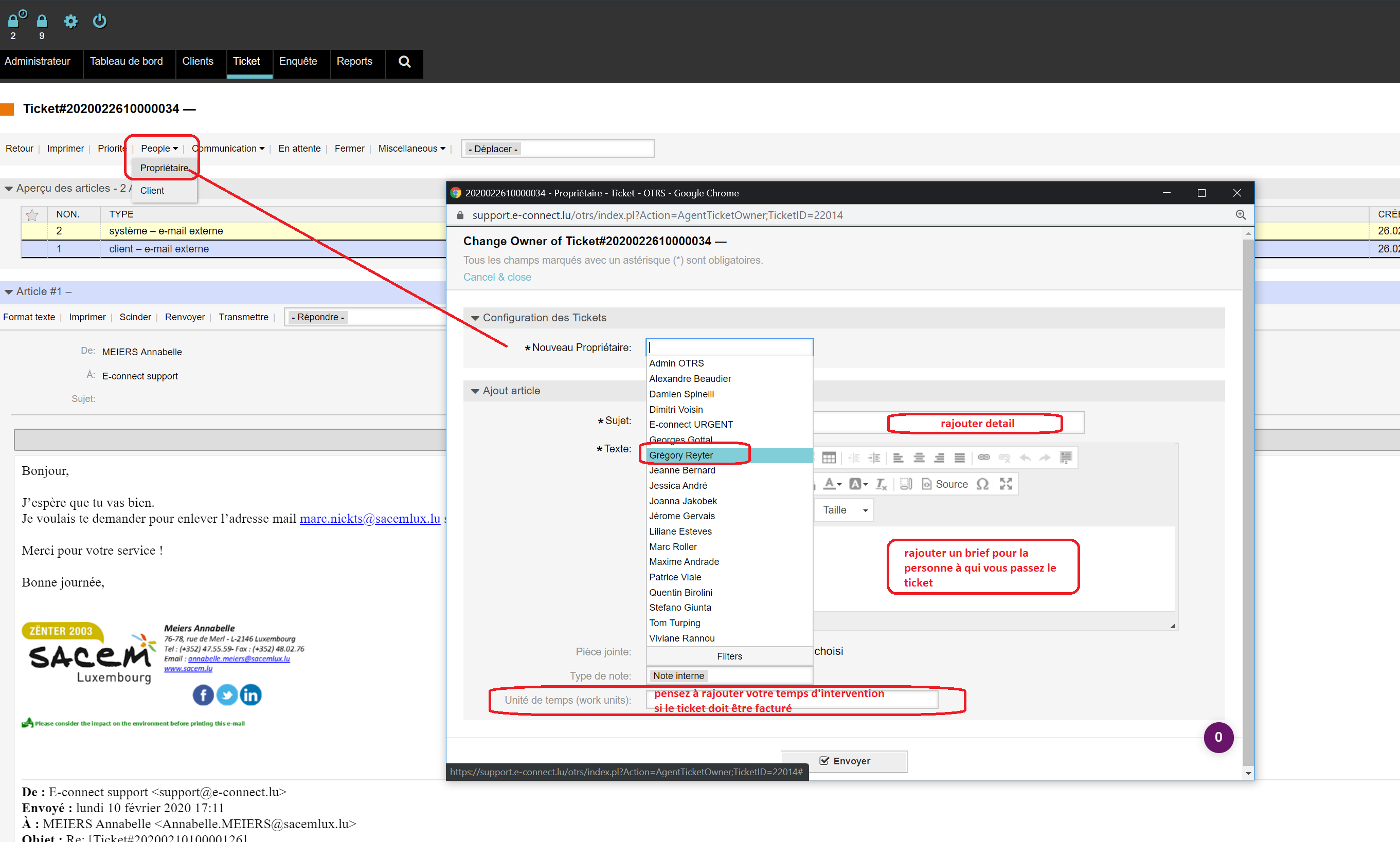Click the browser zoom magnifier icon
This screenshot has height=842, width=1400.
1241,215
